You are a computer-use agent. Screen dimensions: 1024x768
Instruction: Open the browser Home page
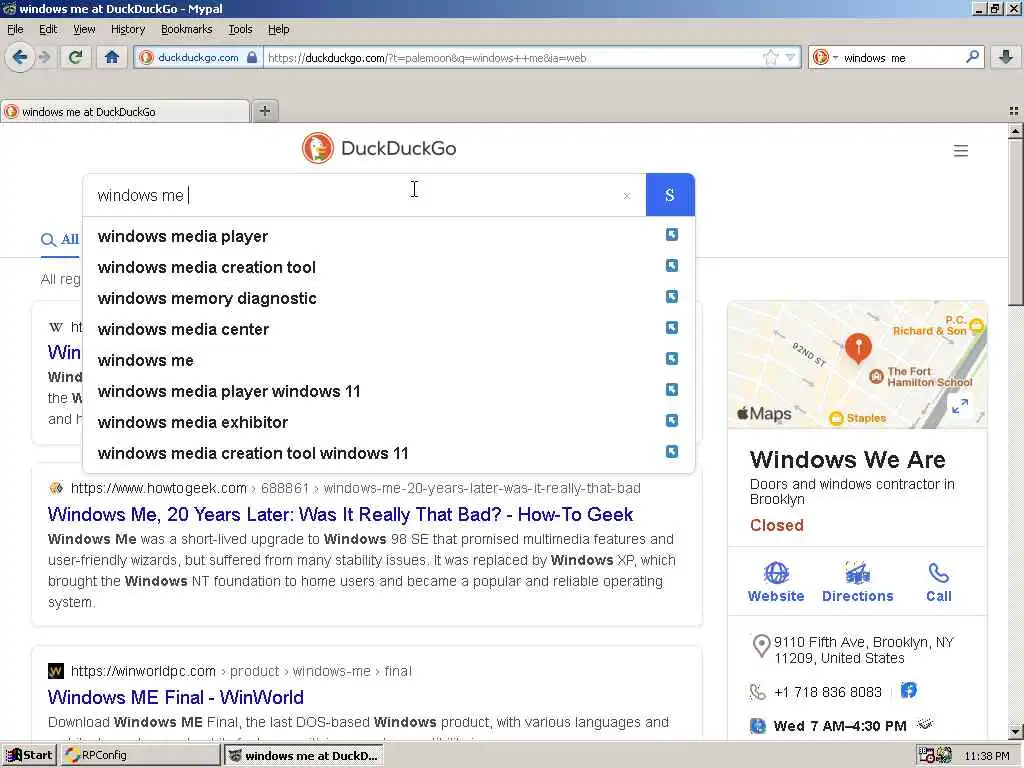(x=112, y=57)
